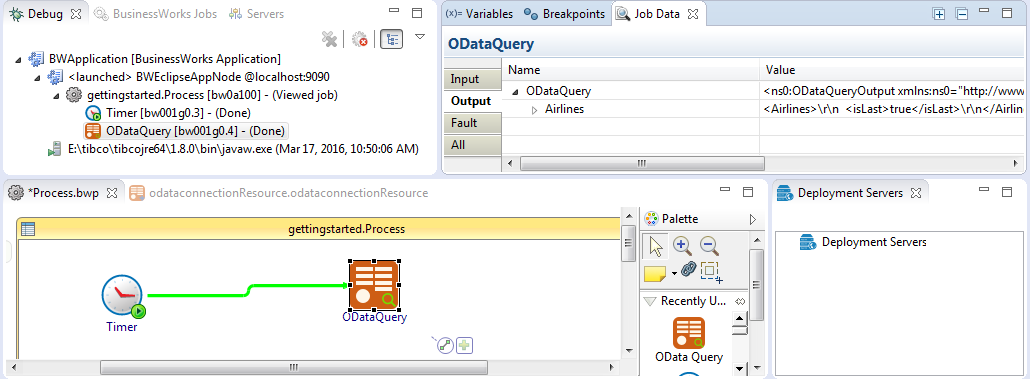This screenshot has height=379, width=1030.
Task: Click the OData Query palette item
Action: 688,340
